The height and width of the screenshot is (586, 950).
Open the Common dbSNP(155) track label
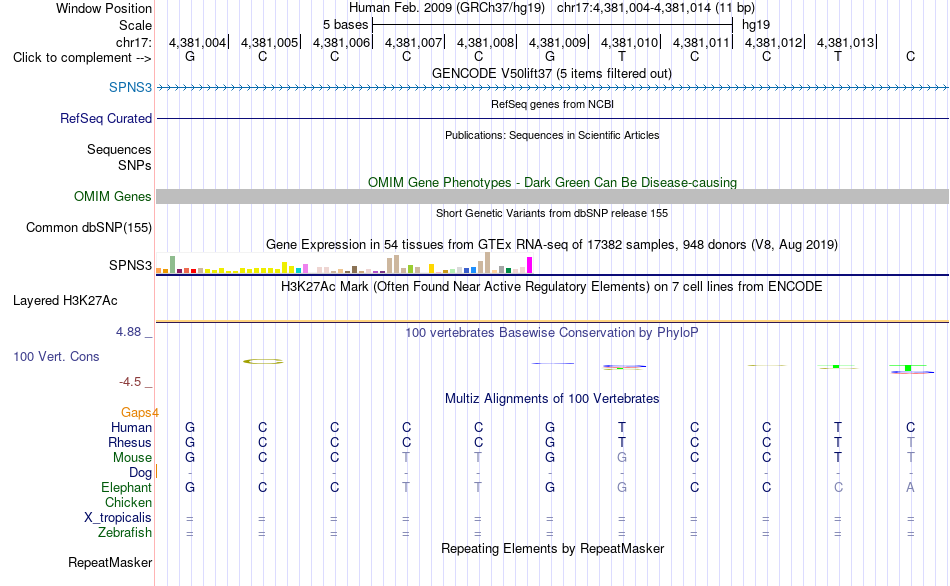click(x=89, y=227)
